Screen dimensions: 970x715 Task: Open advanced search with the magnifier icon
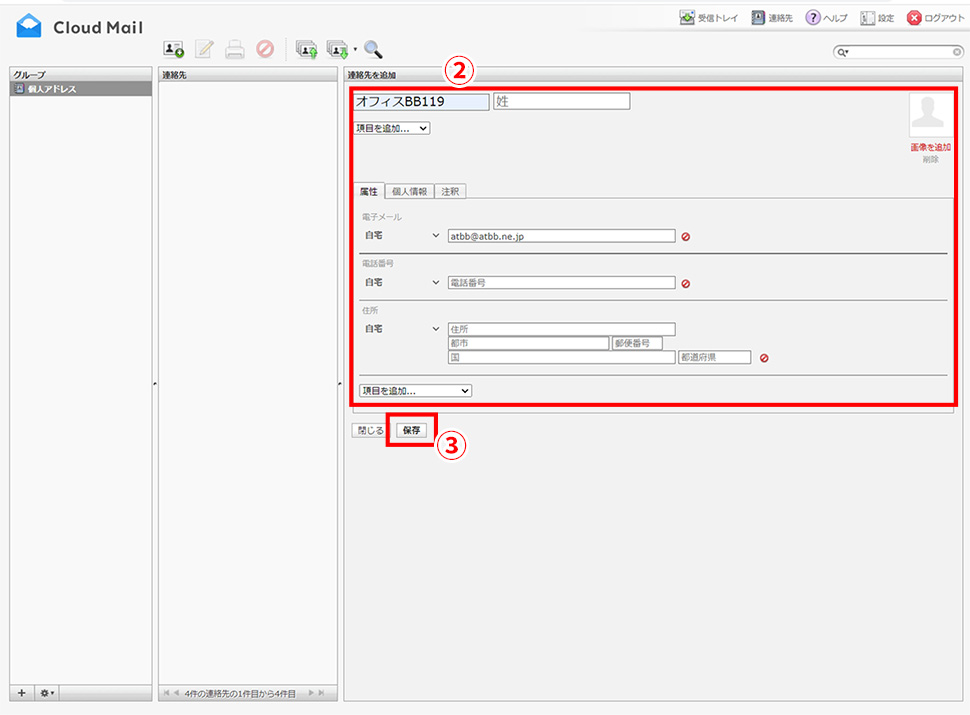(374, 49)
